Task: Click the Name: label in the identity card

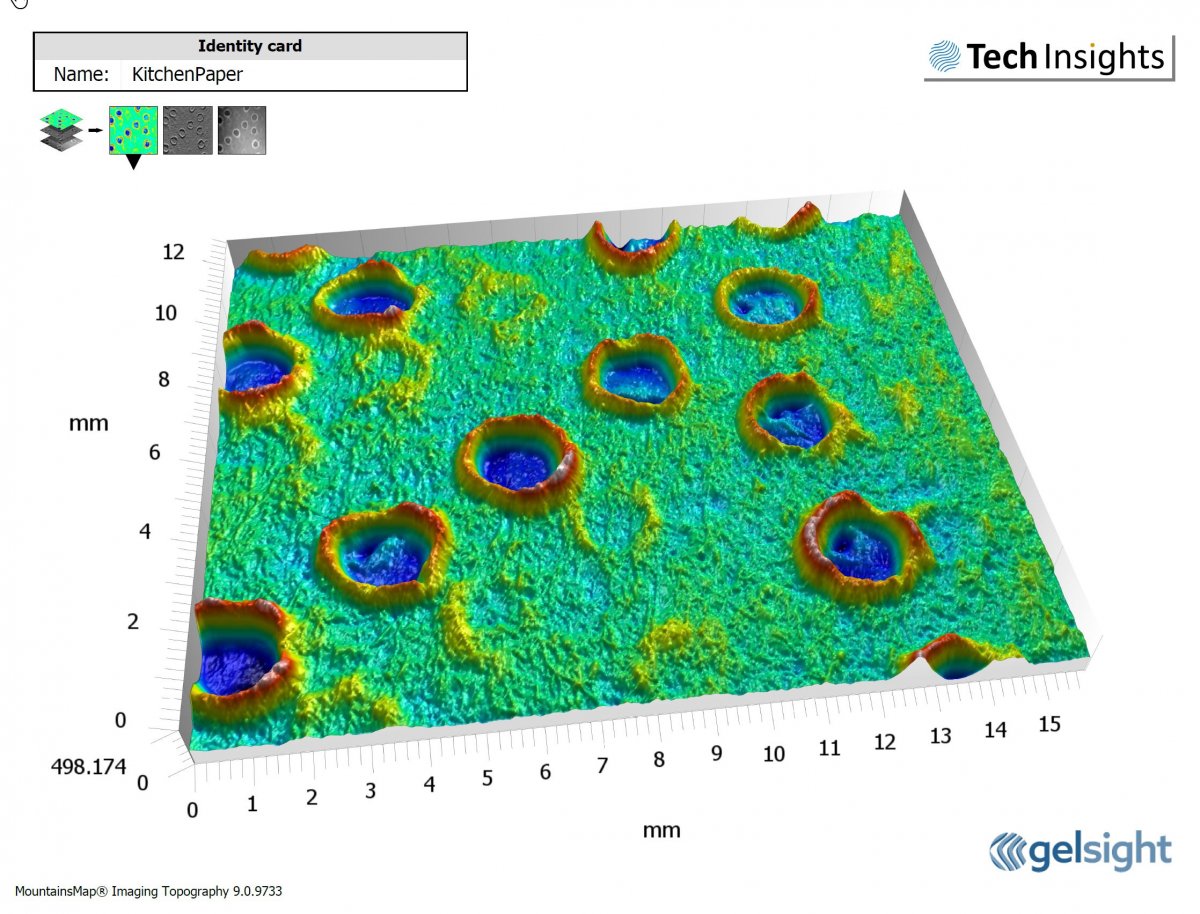Action: click(80, 74)
